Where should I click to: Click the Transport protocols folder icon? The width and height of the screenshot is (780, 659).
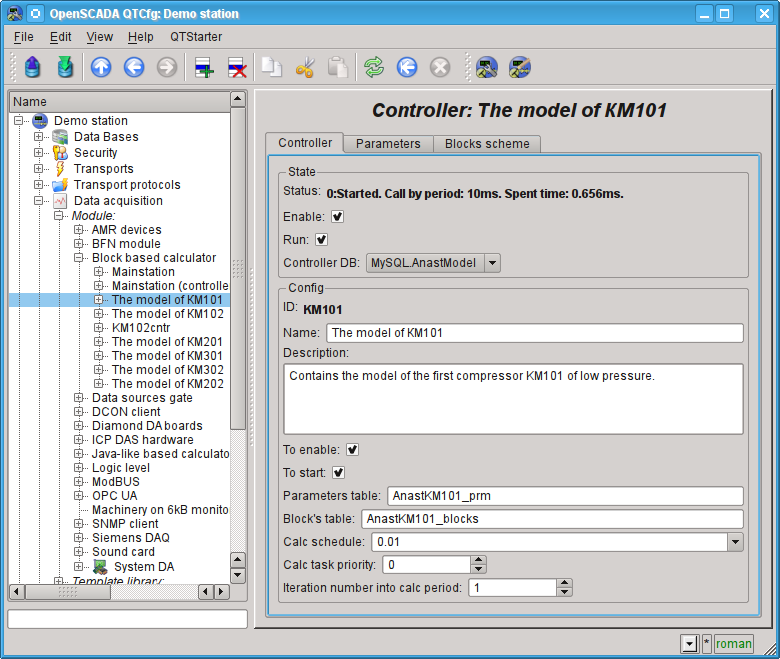(60, 185)
